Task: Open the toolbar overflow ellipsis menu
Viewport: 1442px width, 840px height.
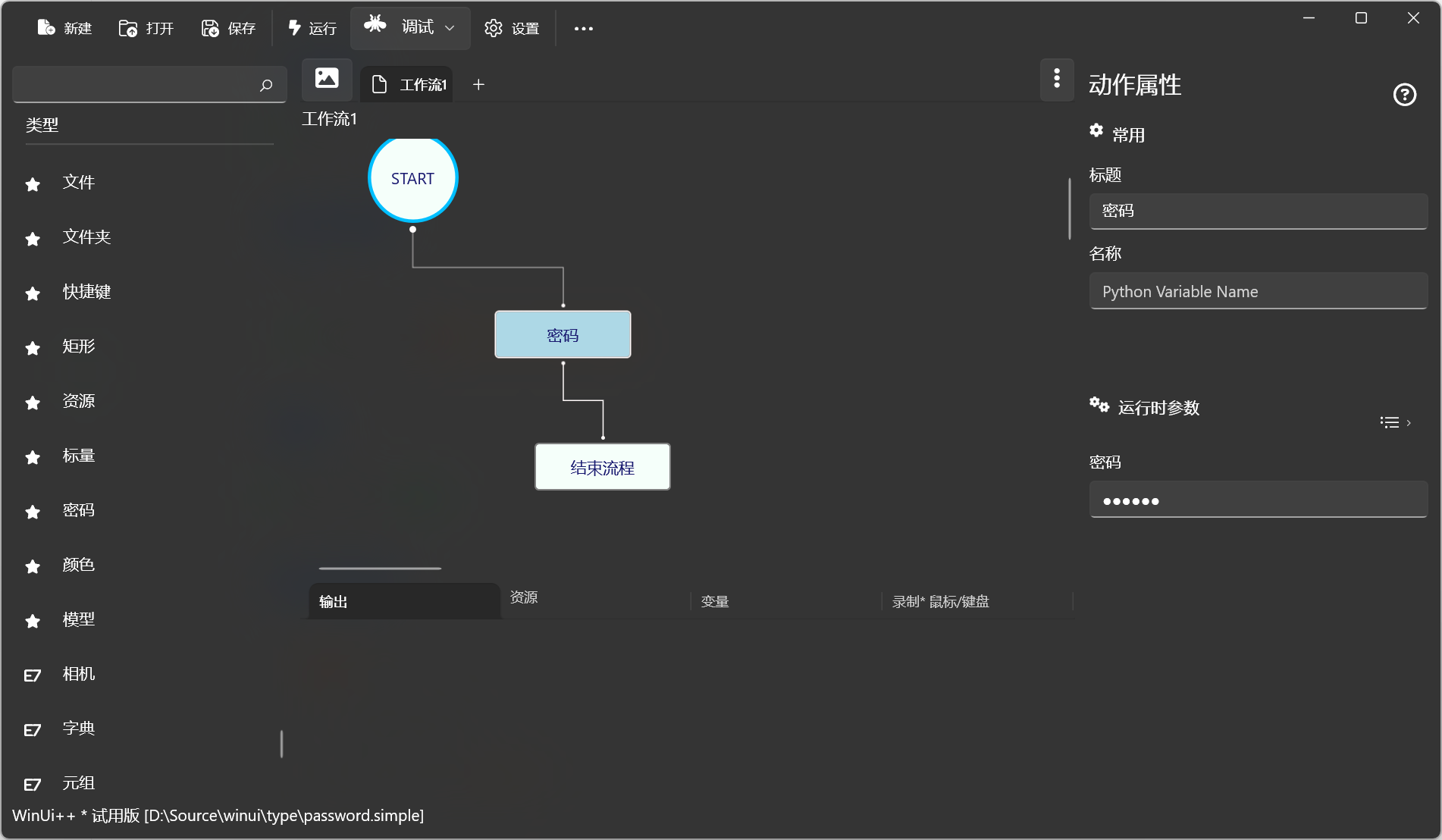Action: coord(583,29)
